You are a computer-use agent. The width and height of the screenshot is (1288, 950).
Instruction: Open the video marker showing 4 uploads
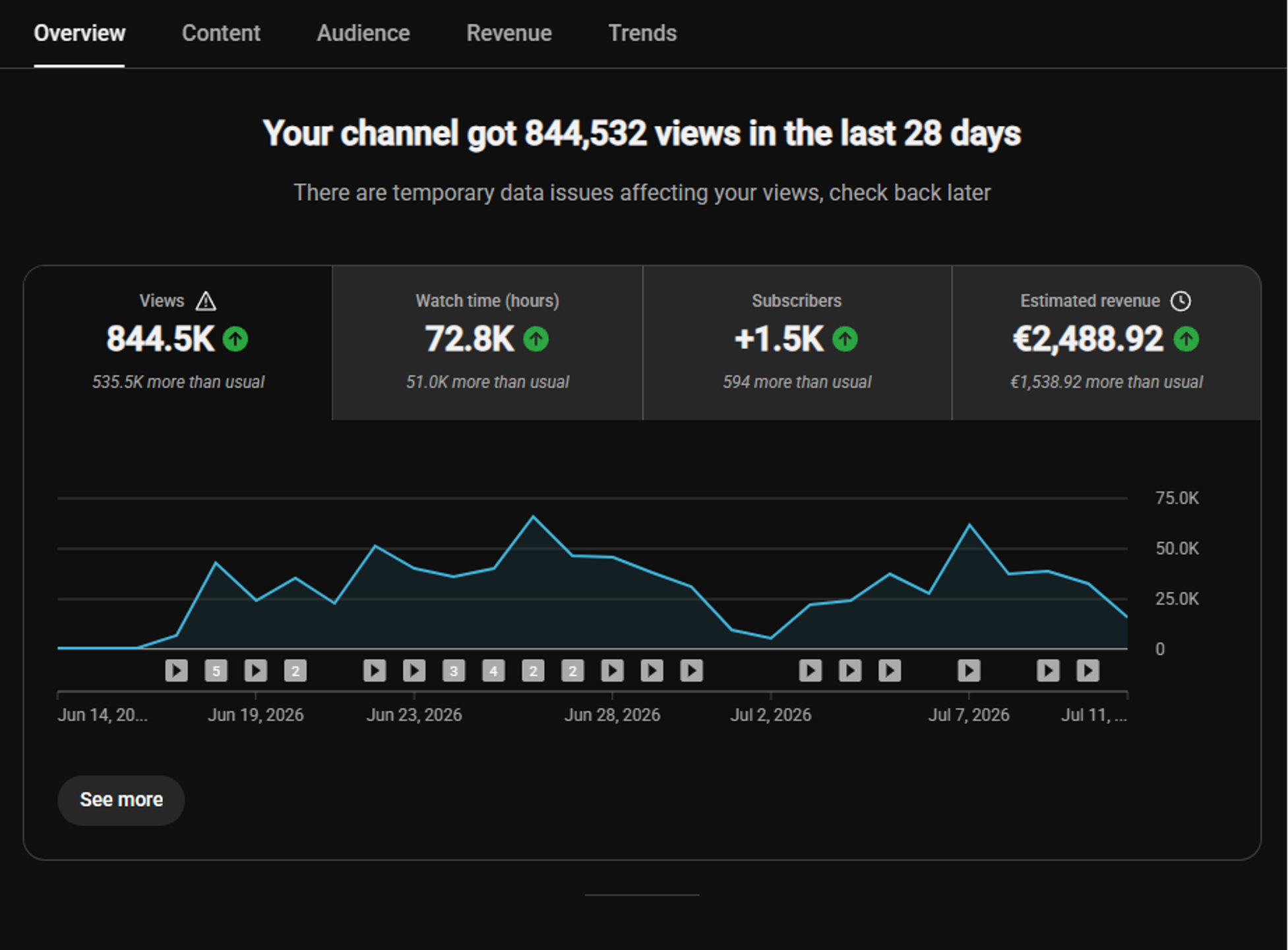pos(493,671)
